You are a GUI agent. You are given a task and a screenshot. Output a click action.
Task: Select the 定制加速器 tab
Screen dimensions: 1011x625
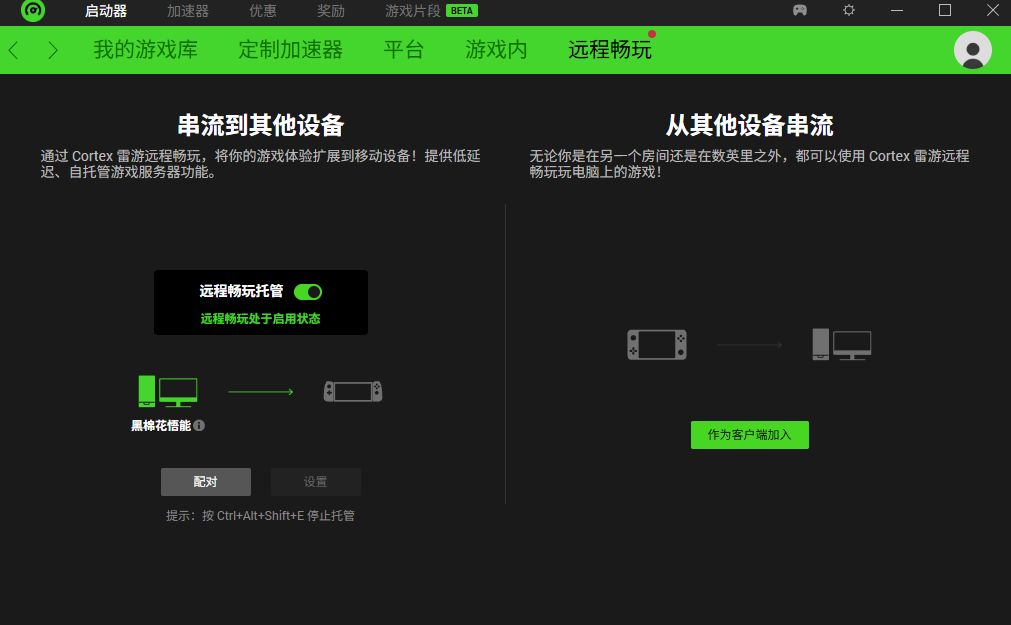point(290,50)
